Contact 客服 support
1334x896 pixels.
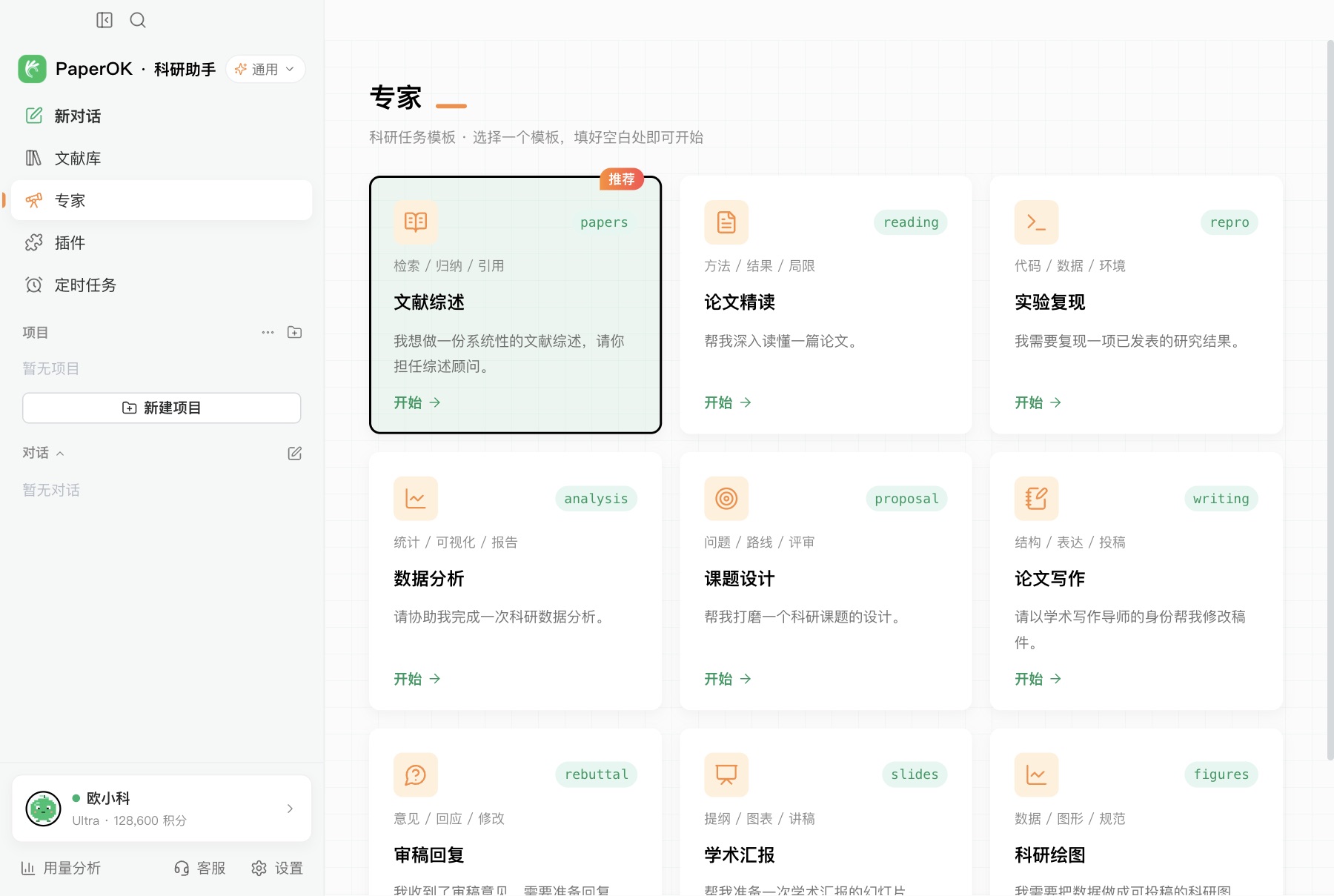tap(199, 868)
